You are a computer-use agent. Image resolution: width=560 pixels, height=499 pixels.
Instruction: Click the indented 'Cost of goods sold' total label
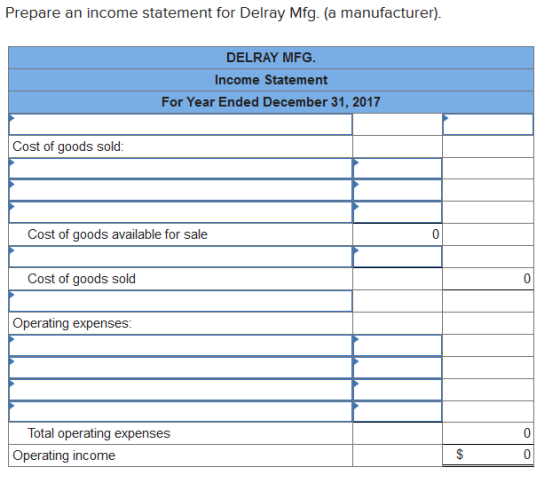(x=81, y=279)
